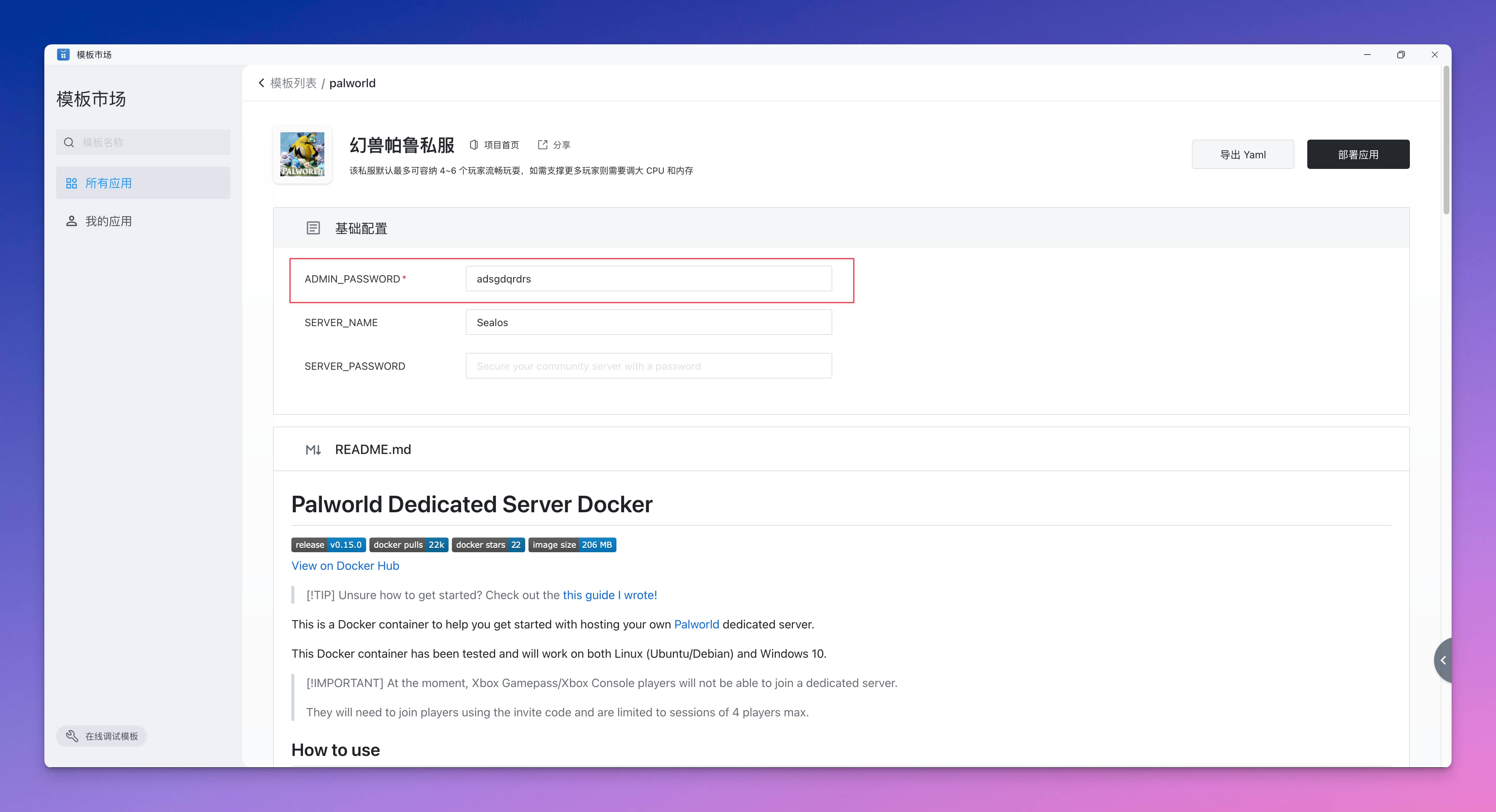Click the search magnifier icon in sidebar
The image size is (1496, 812).
click(x=69, y=142)
